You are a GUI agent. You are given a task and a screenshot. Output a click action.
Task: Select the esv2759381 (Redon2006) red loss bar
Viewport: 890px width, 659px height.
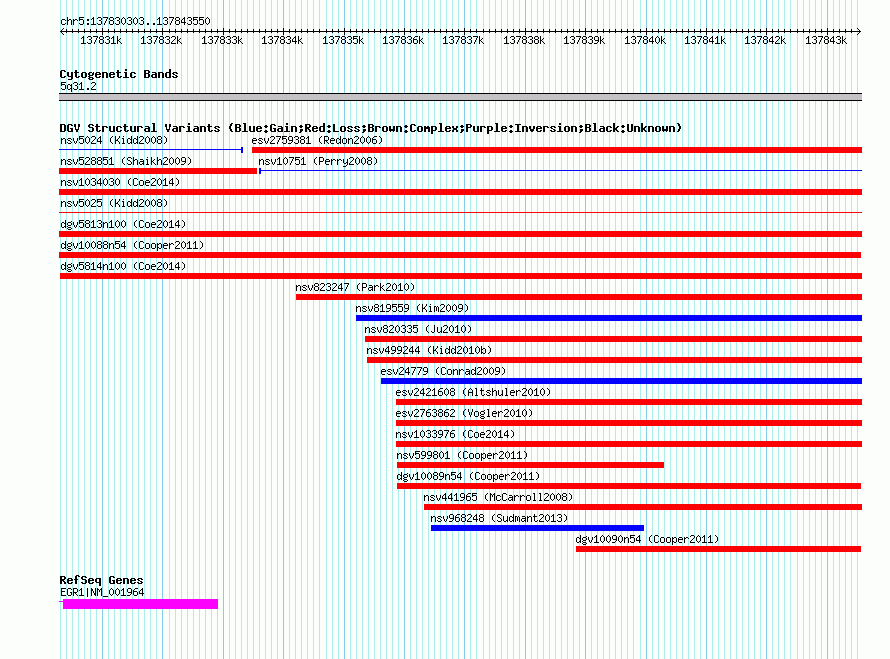click(x=557, y=150)
